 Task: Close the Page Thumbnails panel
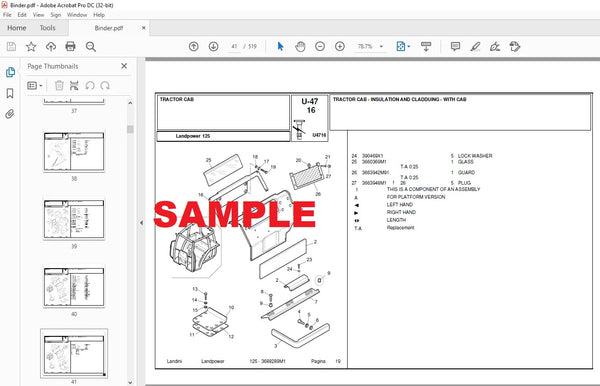point(124,66)
